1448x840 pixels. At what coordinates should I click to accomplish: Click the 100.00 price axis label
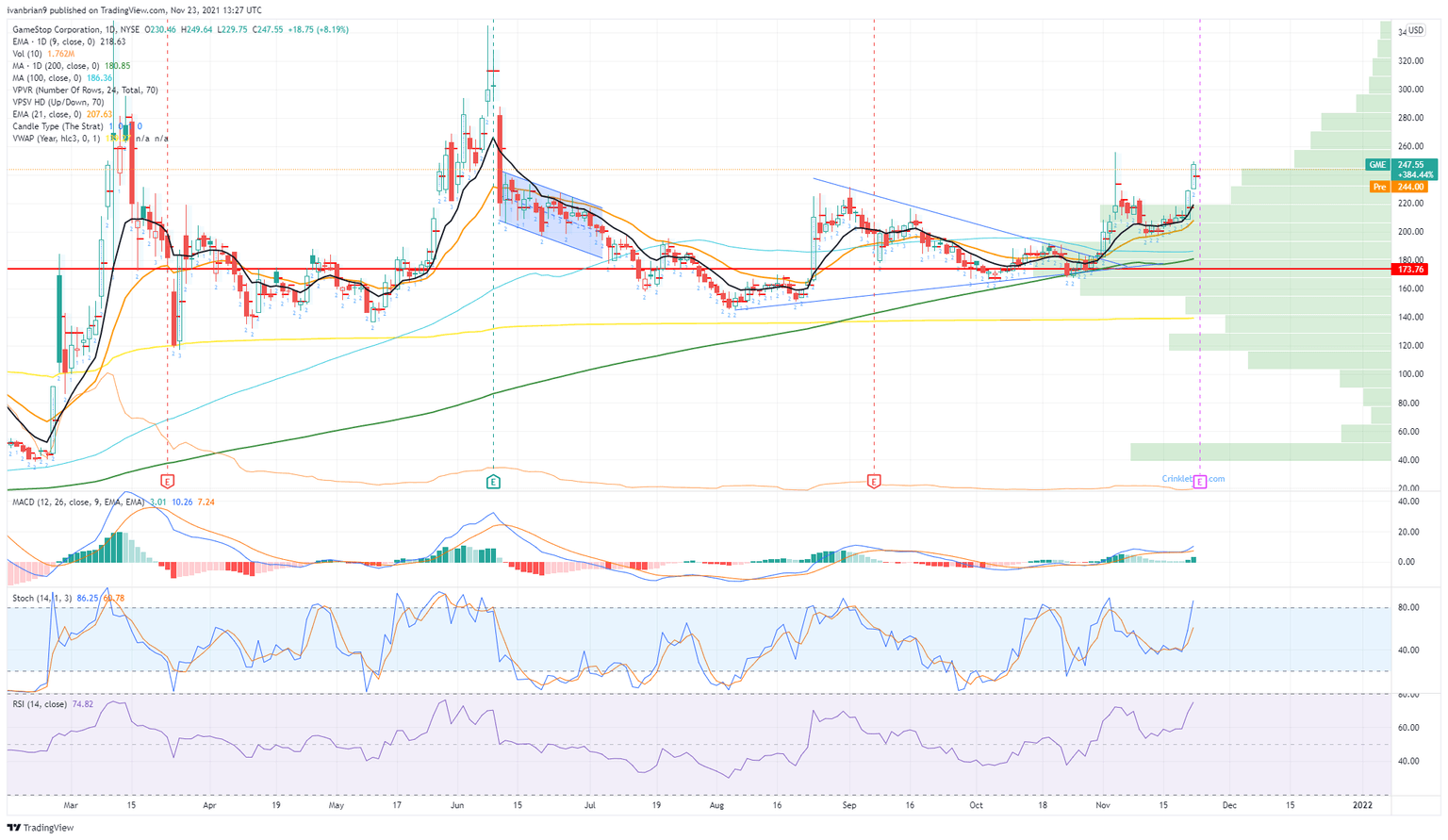click(x=1411, y=374)
